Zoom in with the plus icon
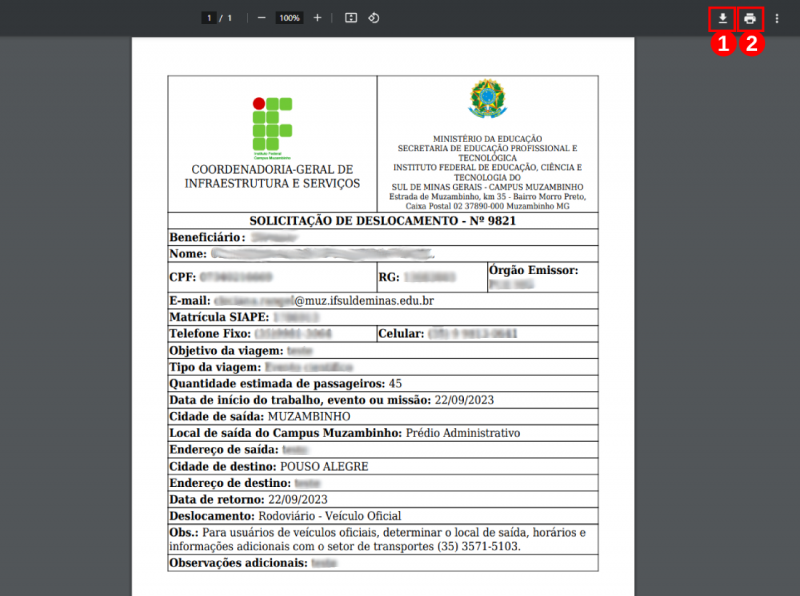800x596 pixels. pyautogui.click(x=317, y=18)
